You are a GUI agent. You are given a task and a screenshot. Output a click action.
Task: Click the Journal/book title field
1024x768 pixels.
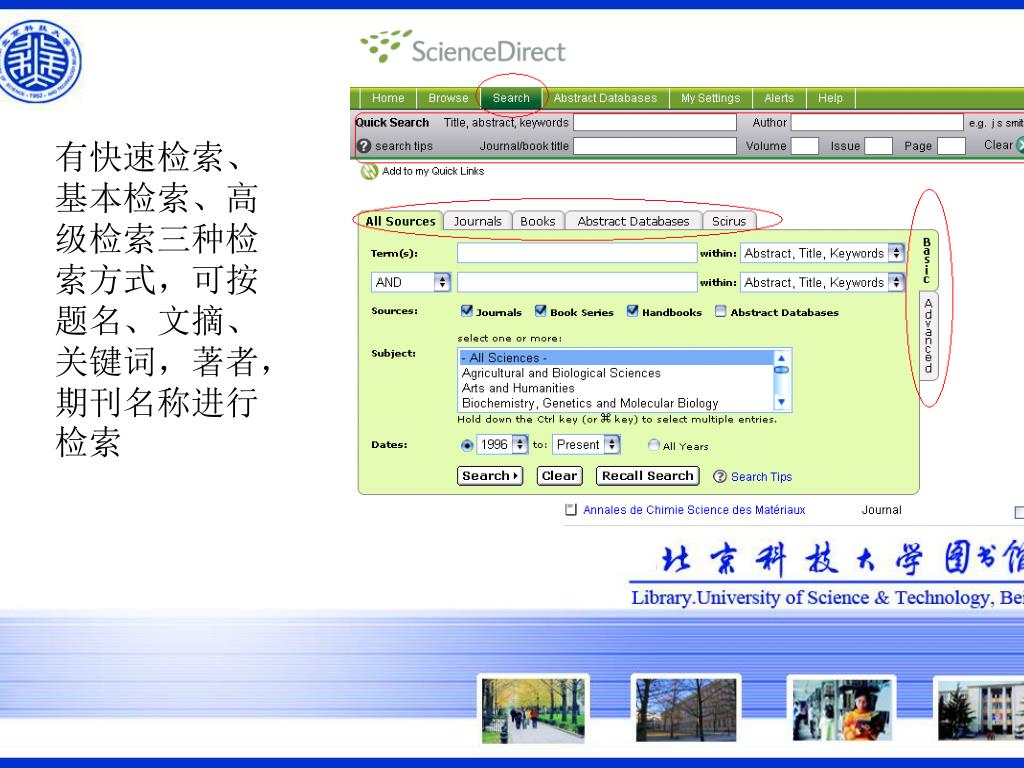click(x=654, y=146)
